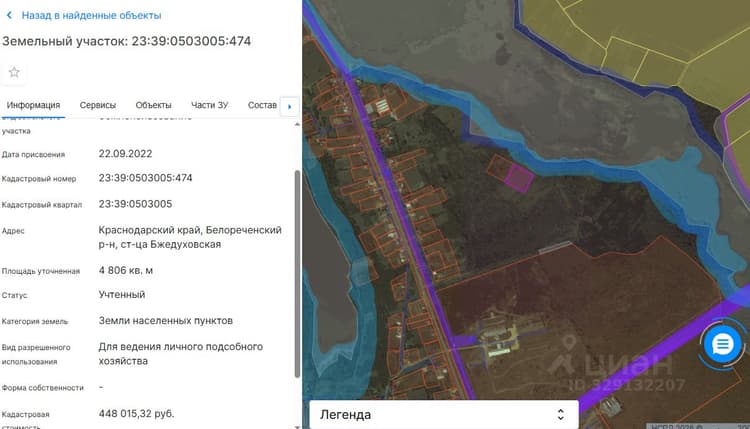Go back via Назад в найденные объекты

point(91,15)
